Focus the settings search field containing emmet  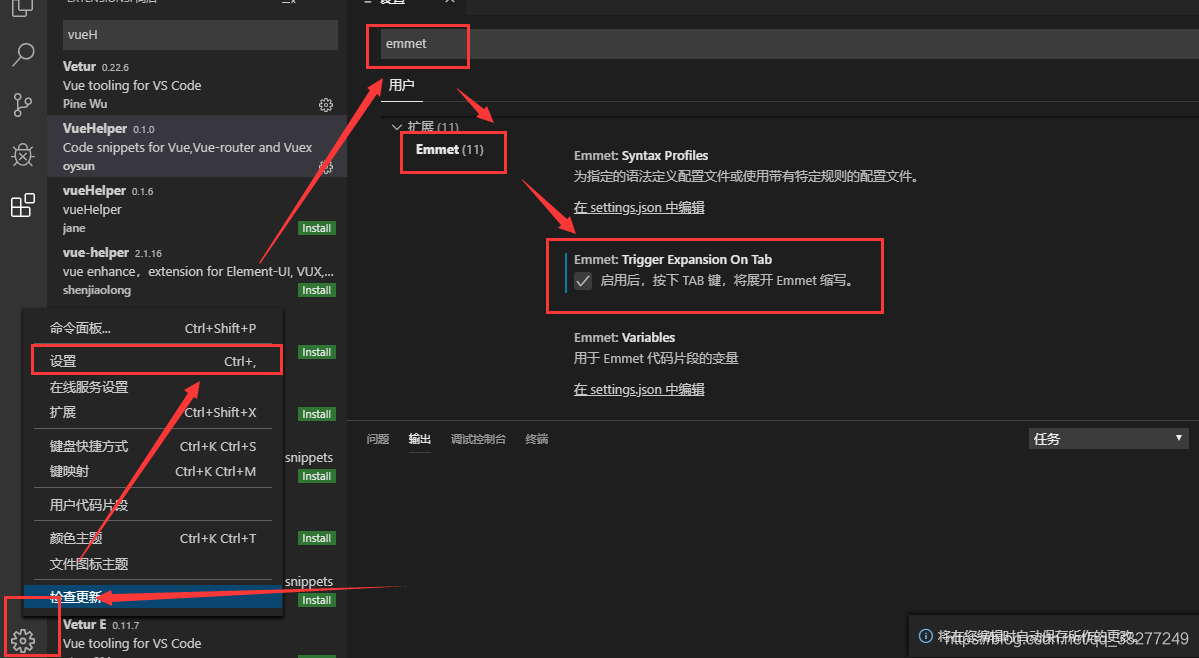coord(788,44)
